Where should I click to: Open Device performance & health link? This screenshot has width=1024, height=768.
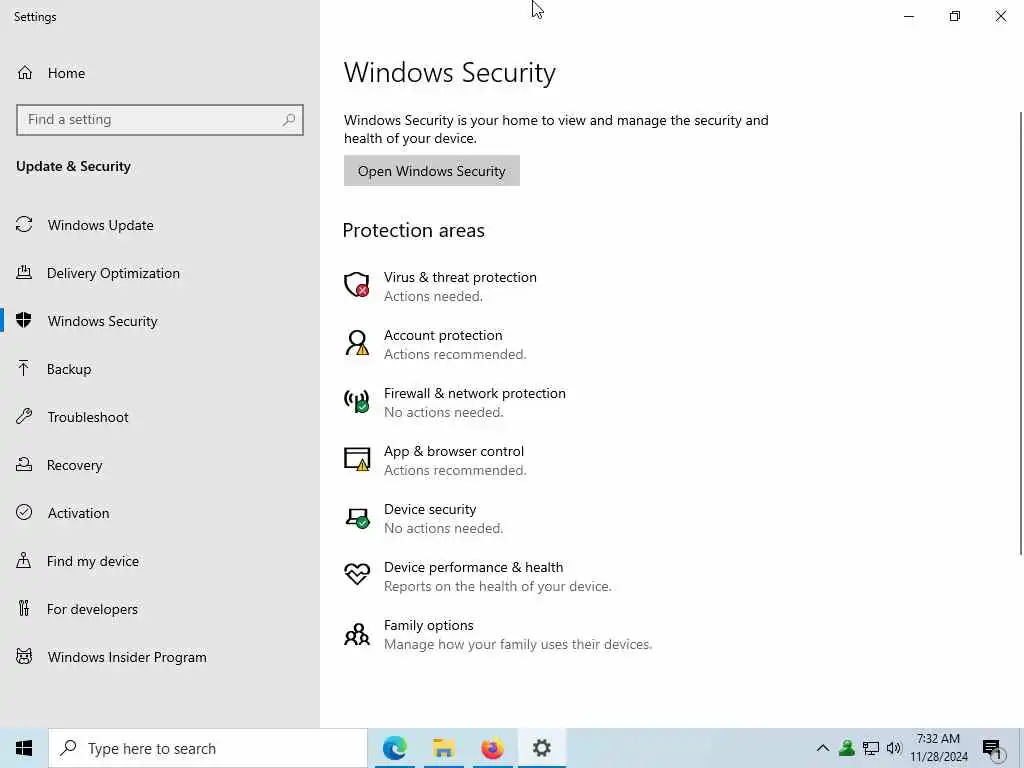473,567
